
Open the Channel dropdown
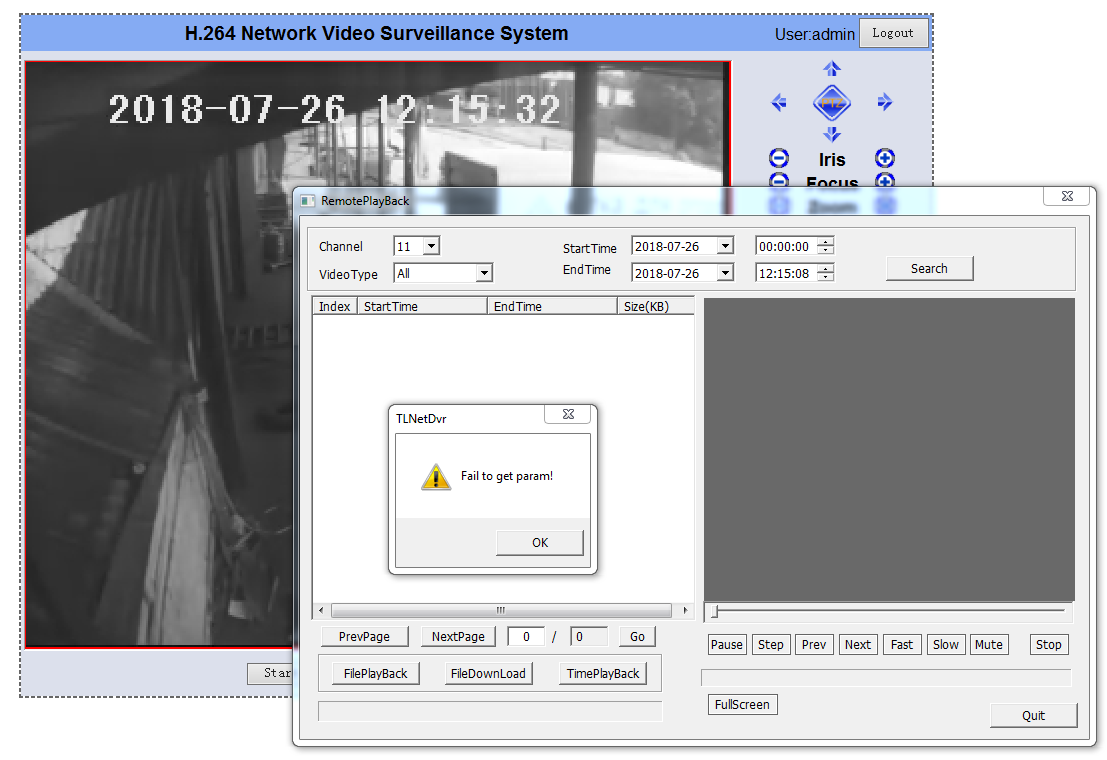tap(431, 246)
